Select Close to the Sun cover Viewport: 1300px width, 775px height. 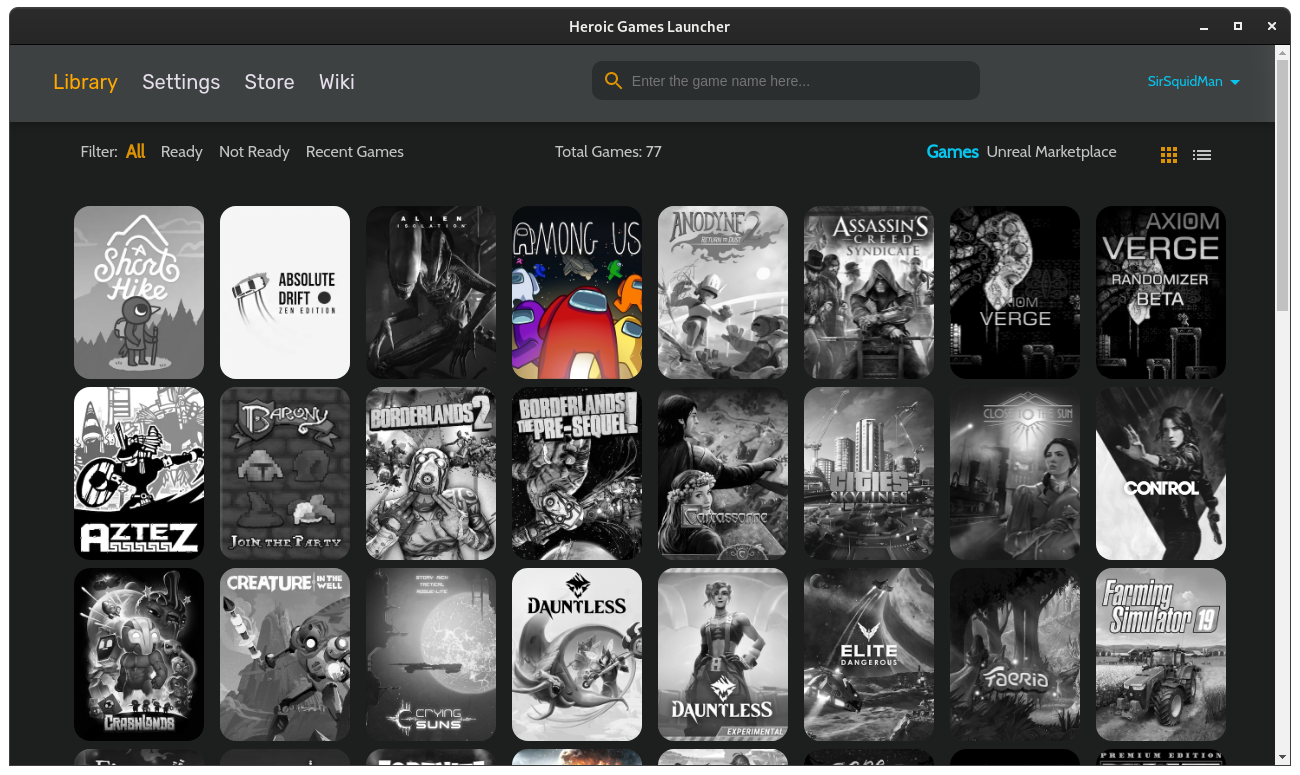click(x=1015, y=473)
